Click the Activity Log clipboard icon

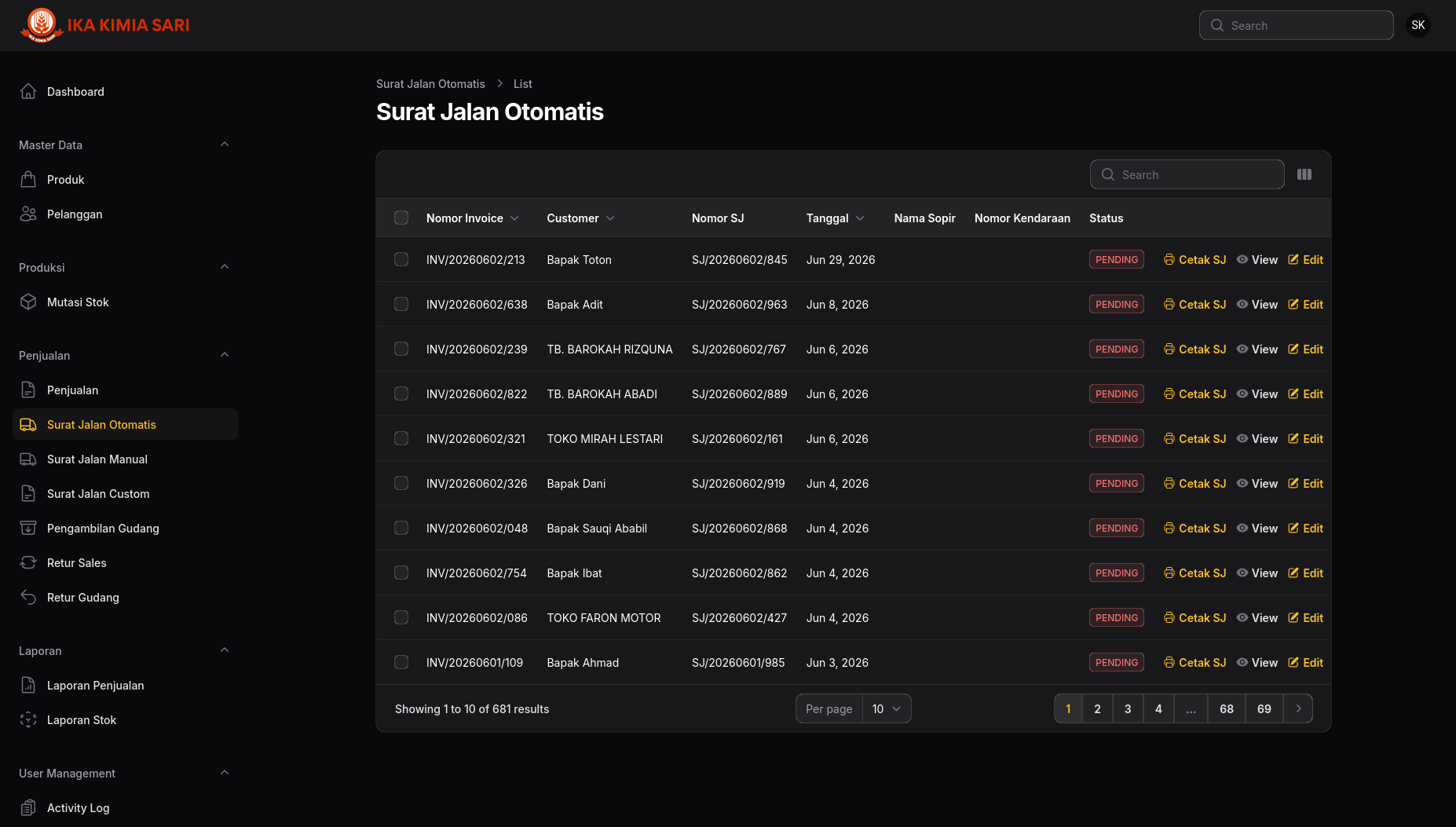pyautogui.click(x=28, y=807)
